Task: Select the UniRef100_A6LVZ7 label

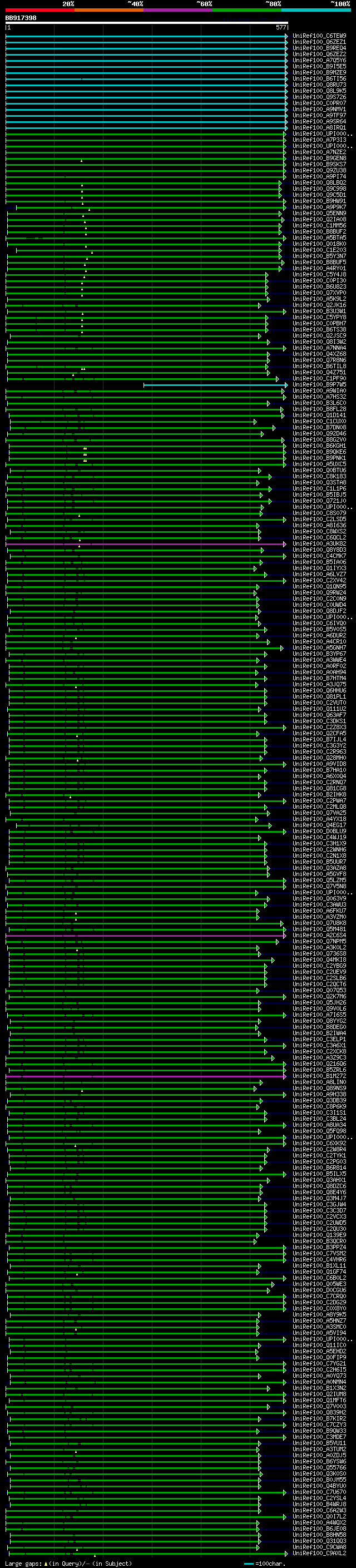Action: (x=319, y=575)
